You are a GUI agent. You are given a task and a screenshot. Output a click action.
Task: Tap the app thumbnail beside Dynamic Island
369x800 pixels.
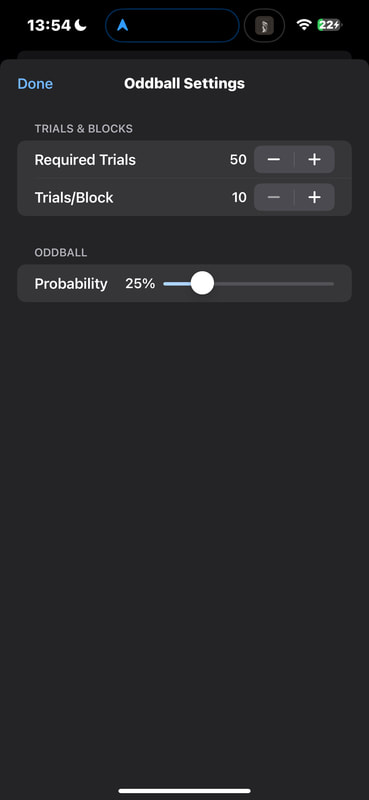point(264,25)
